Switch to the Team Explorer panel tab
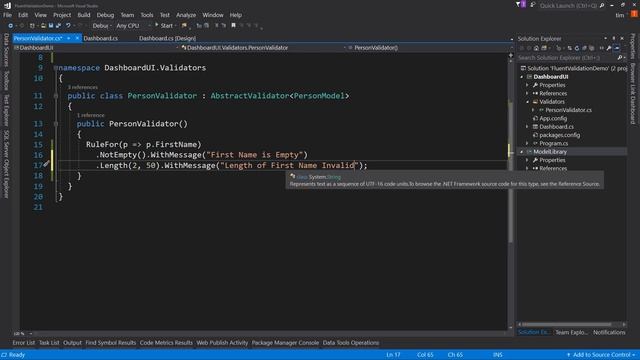The width and height of the screenshot is (640, 360). click(x=571, y=332)
